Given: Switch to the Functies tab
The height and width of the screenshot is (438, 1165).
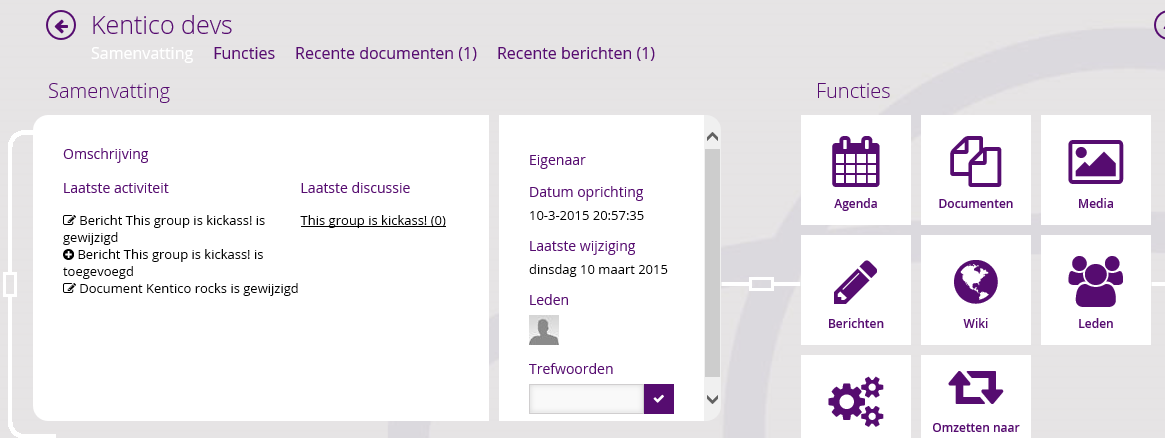Looking at the screenshot, I should [244, 53].
